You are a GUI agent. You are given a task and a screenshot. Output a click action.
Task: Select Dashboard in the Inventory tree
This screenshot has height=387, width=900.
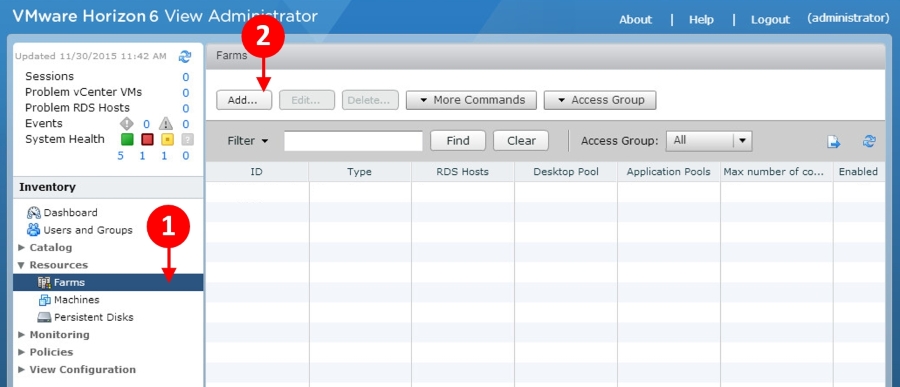(71, 212)
